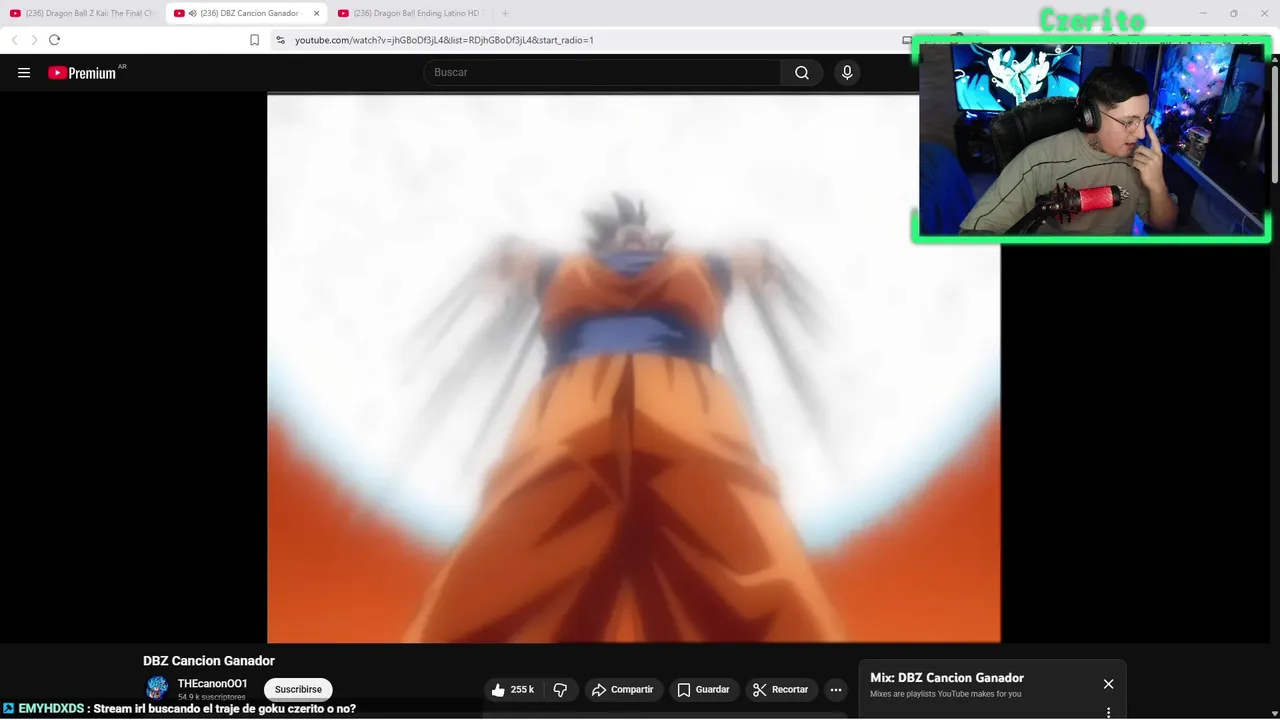Switch to Dragon Ball Ending Latino tab
The width and height of the screenshot is (1280, 720).
(410, 13)
